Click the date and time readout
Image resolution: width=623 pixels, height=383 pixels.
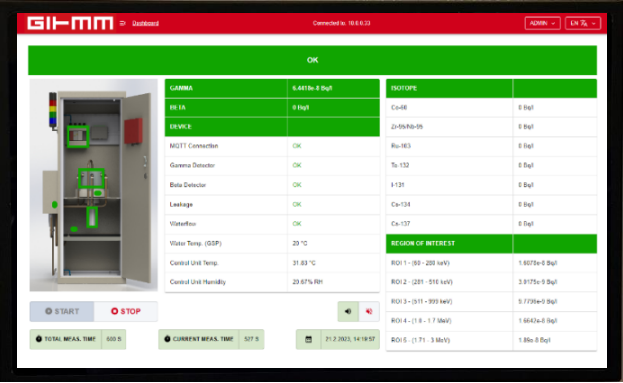point(350,339)
